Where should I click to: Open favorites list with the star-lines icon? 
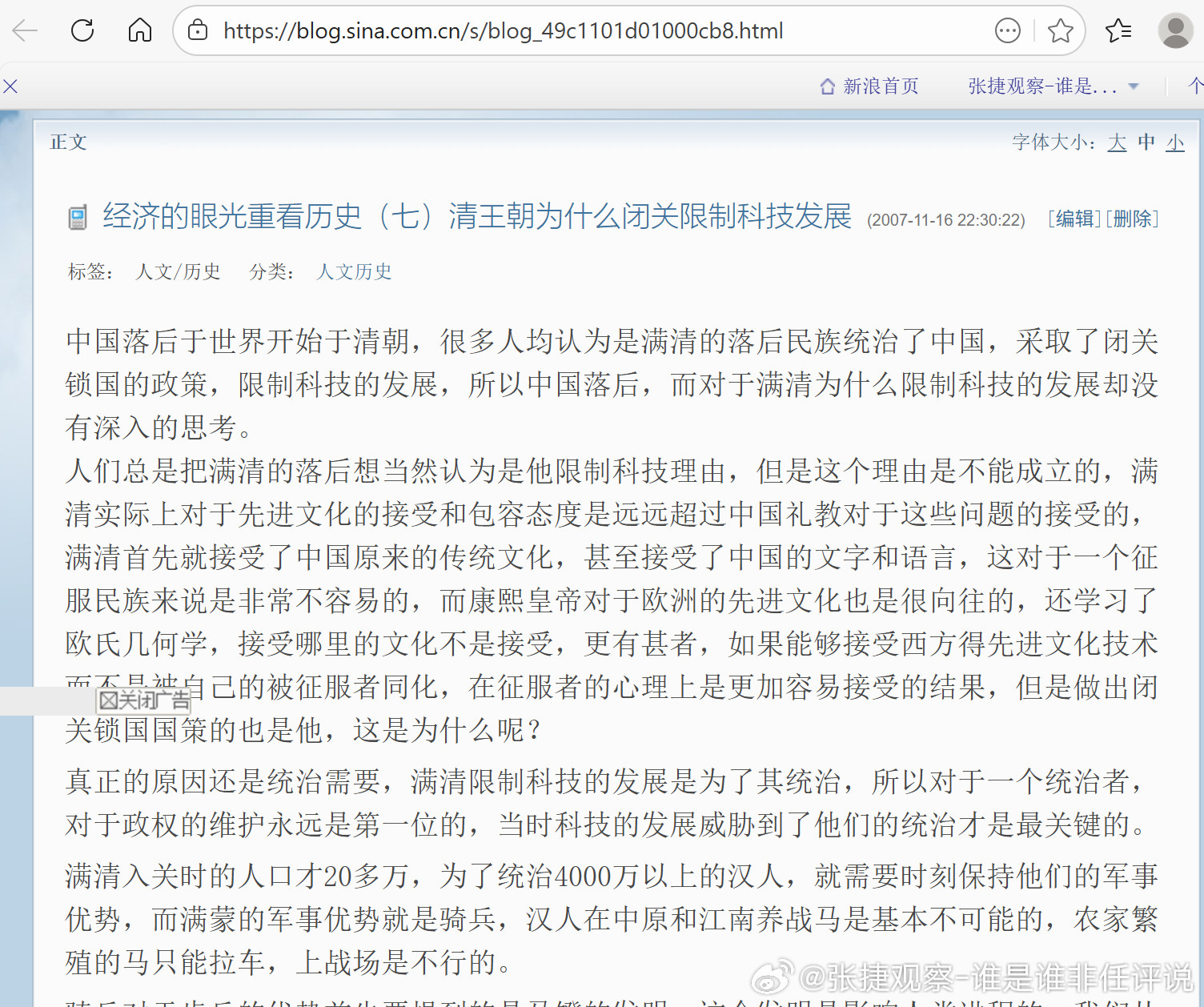(1118, 30)
